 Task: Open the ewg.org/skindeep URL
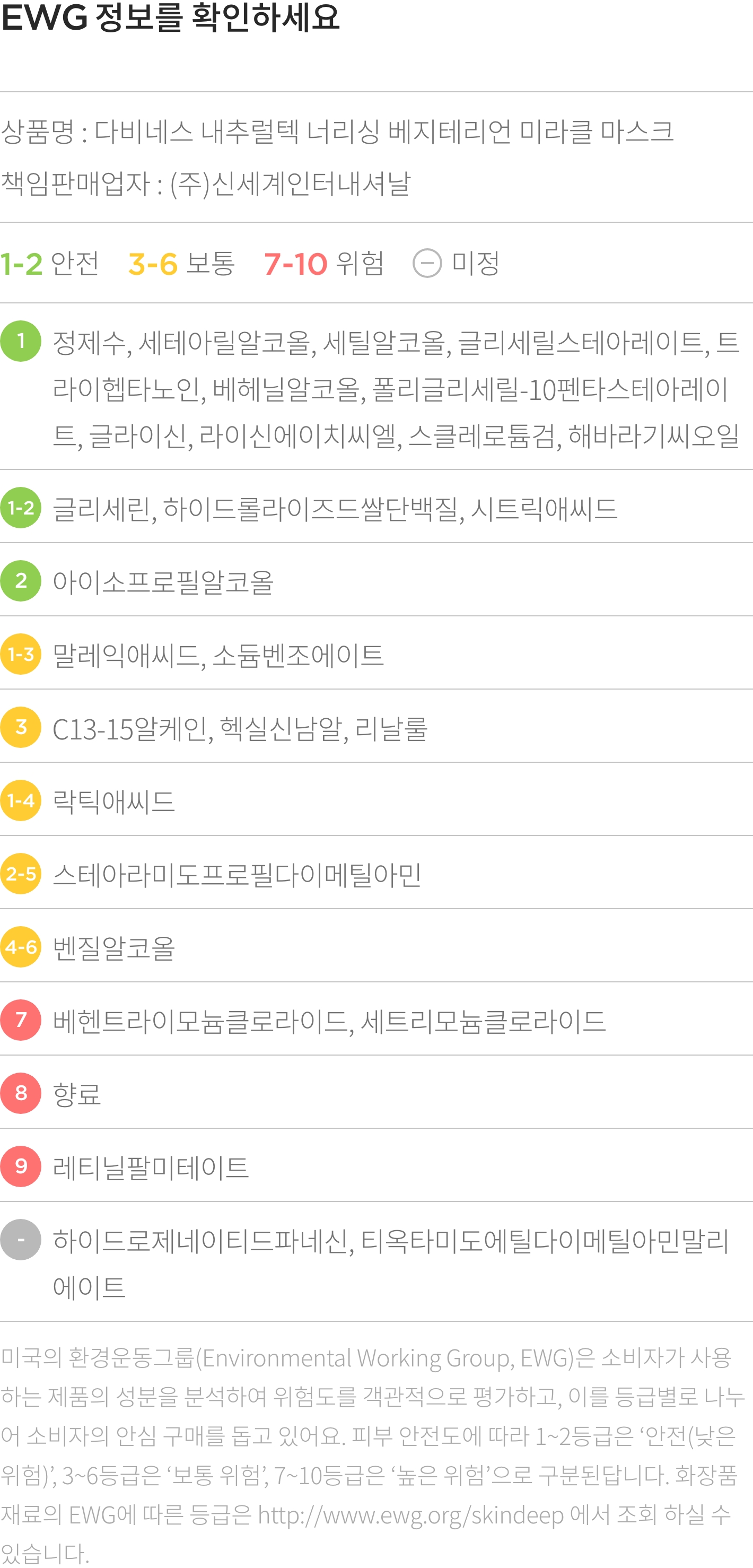(x=411, y=1515)
